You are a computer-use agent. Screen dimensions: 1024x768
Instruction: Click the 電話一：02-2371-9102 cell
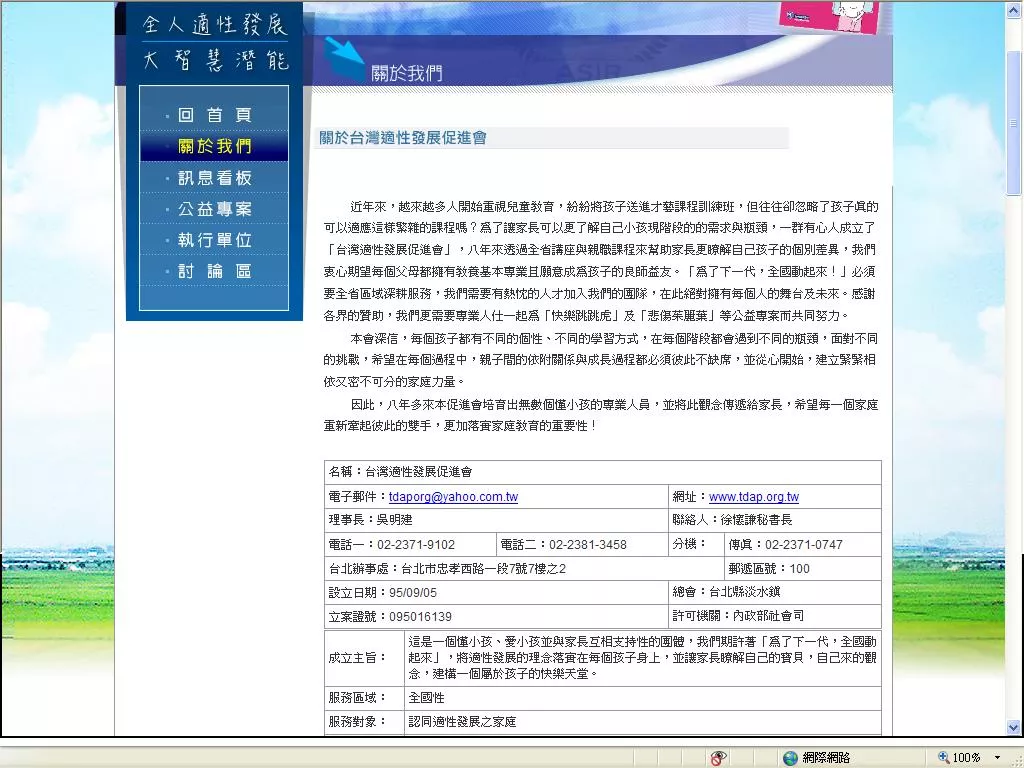[x=410, y=545]
